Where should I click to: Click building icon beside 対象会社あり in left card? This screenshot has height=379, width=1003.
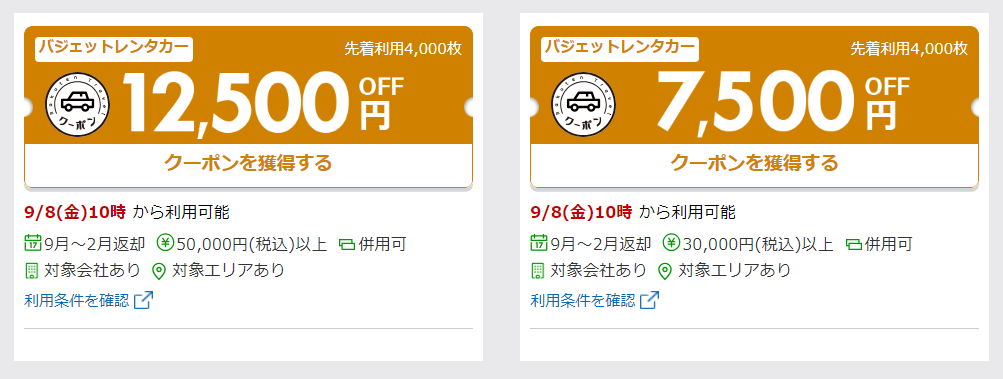tap(31, 271)
